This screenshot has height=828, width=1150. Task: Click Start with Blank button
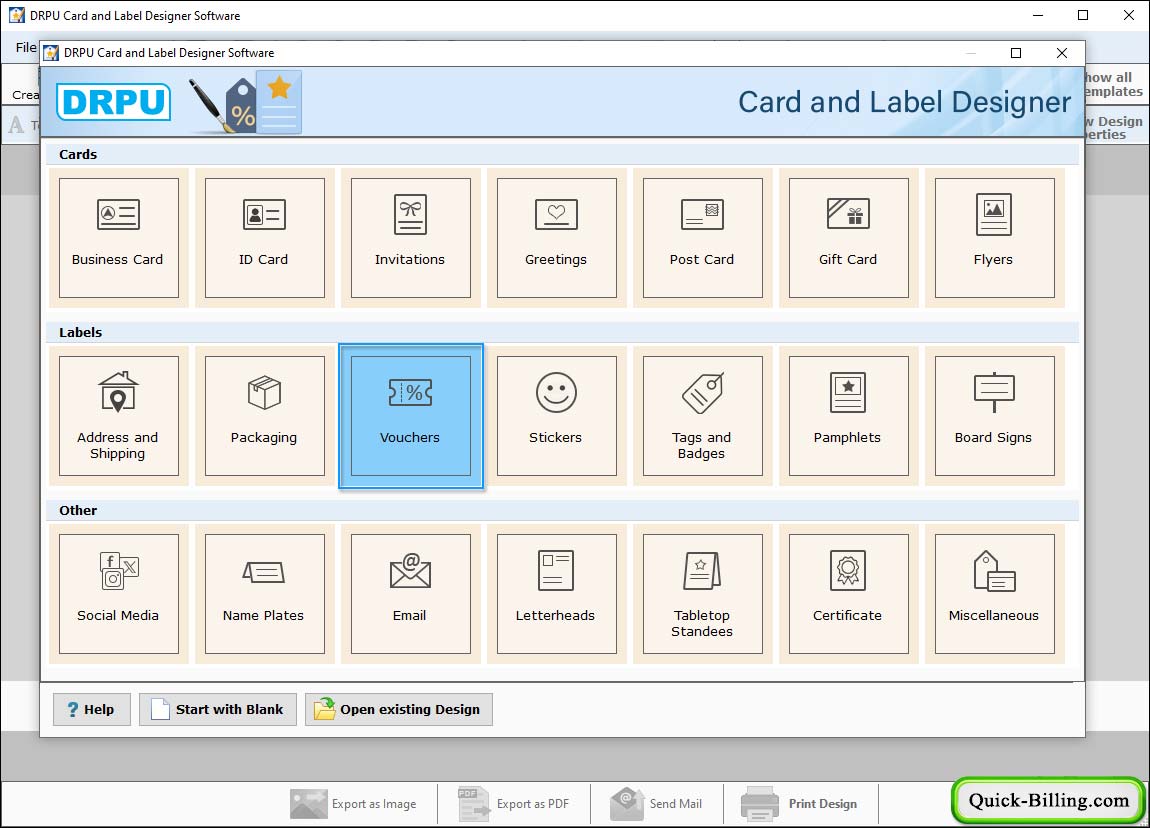[218, 709]
